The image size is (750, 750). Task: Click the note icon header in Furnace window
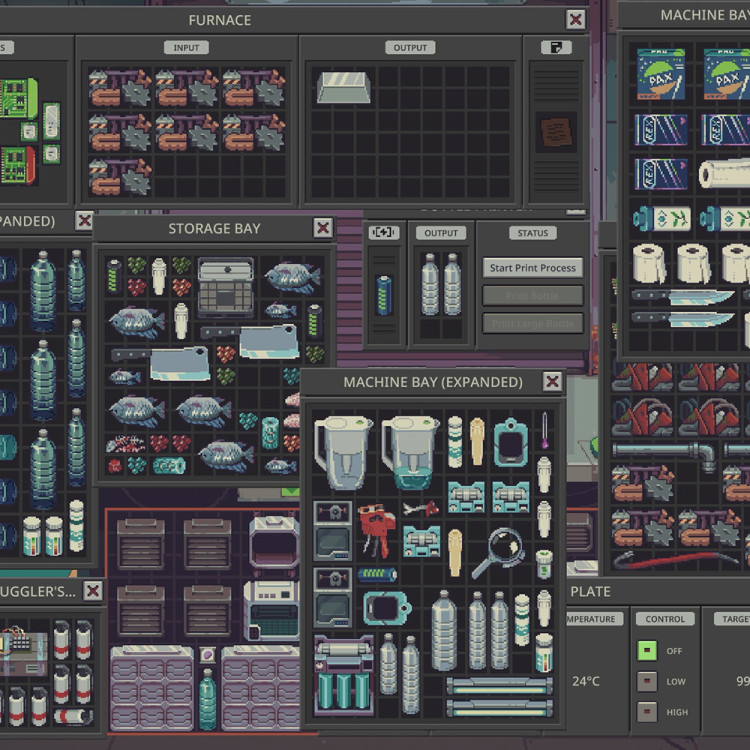[x=556, y=47]
